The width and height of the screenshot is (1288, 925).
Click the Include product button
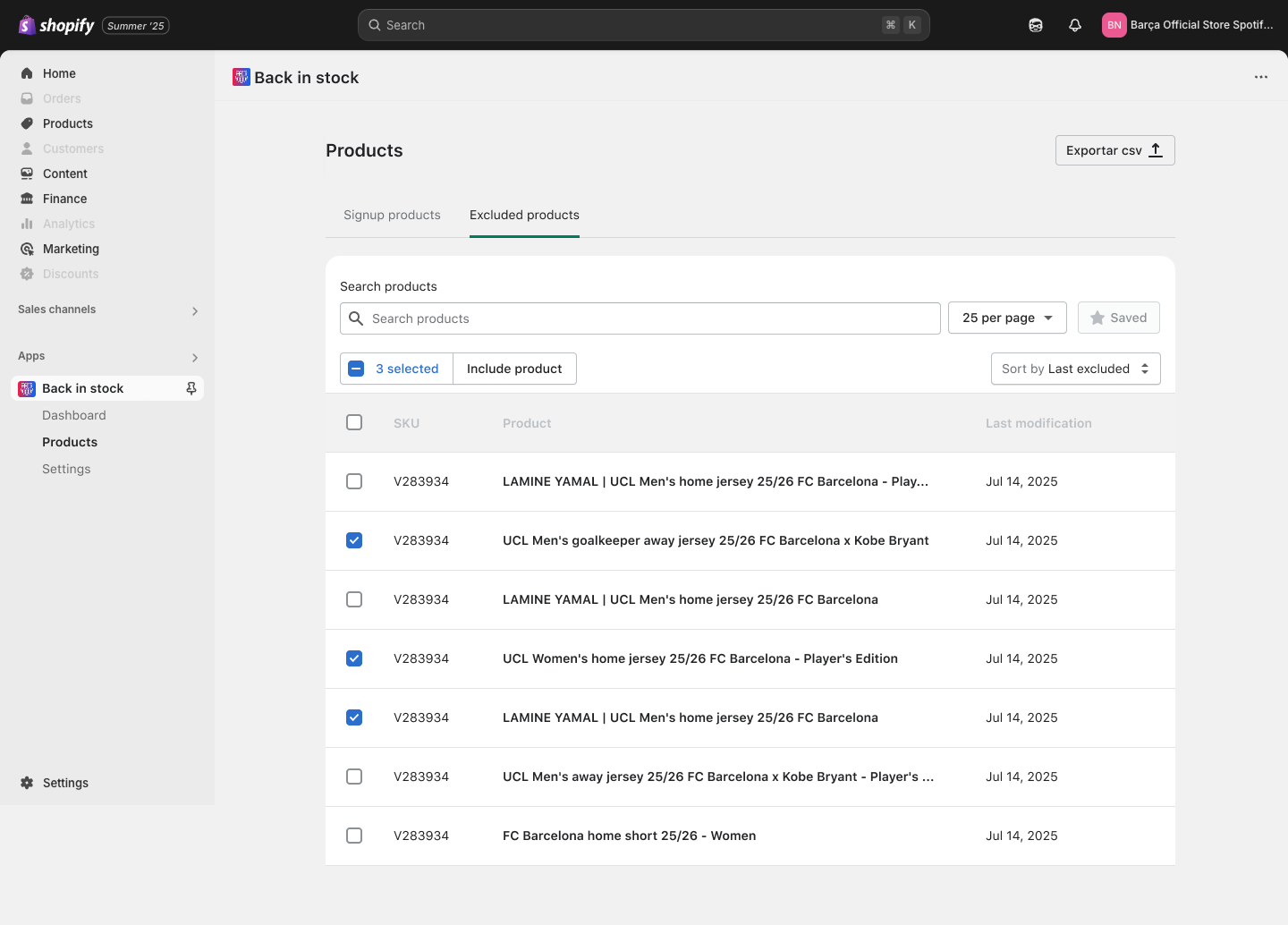[x=514, y=369]
